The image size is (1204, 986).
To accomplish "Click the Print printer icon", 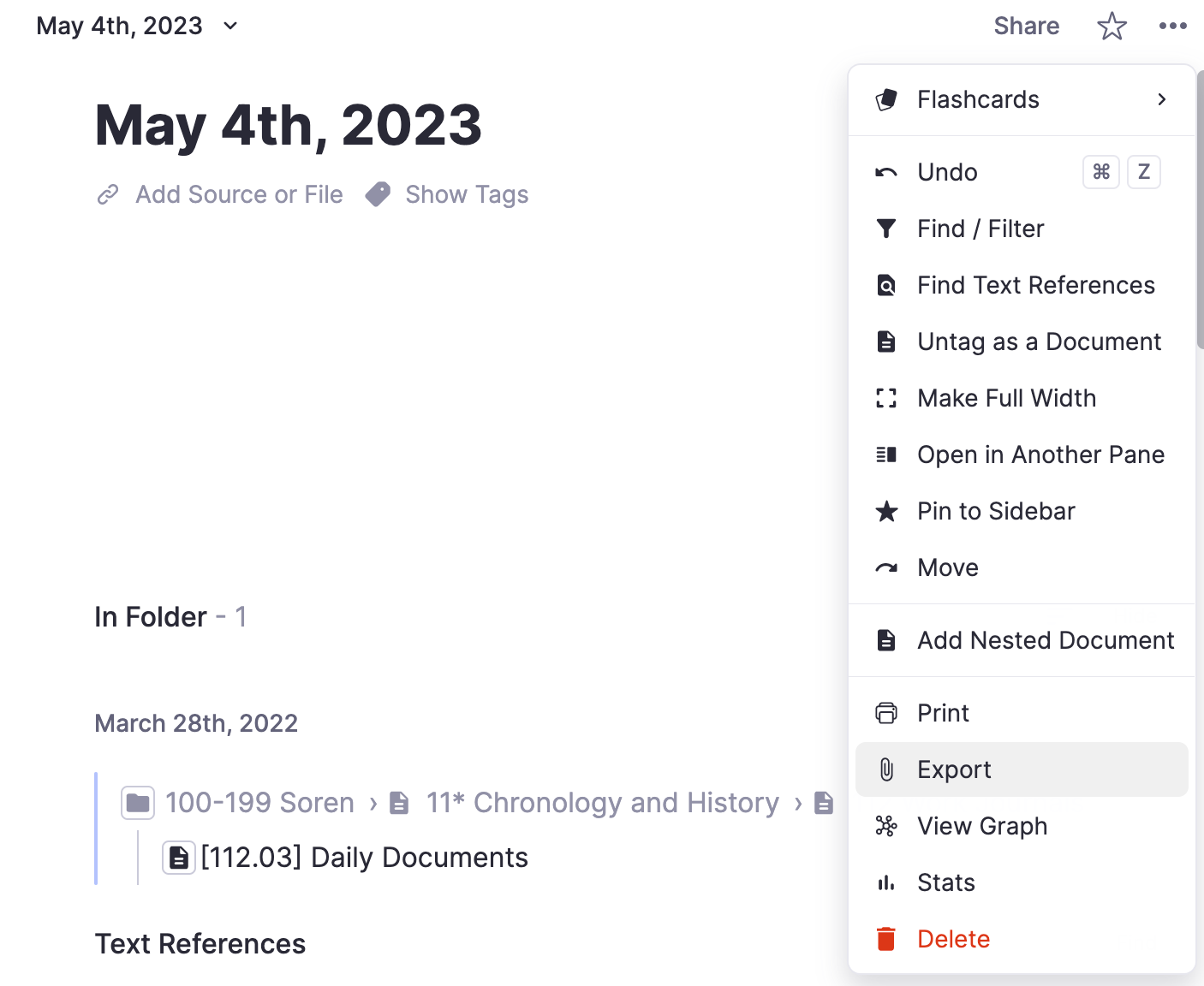I will (x=886, y=713).
